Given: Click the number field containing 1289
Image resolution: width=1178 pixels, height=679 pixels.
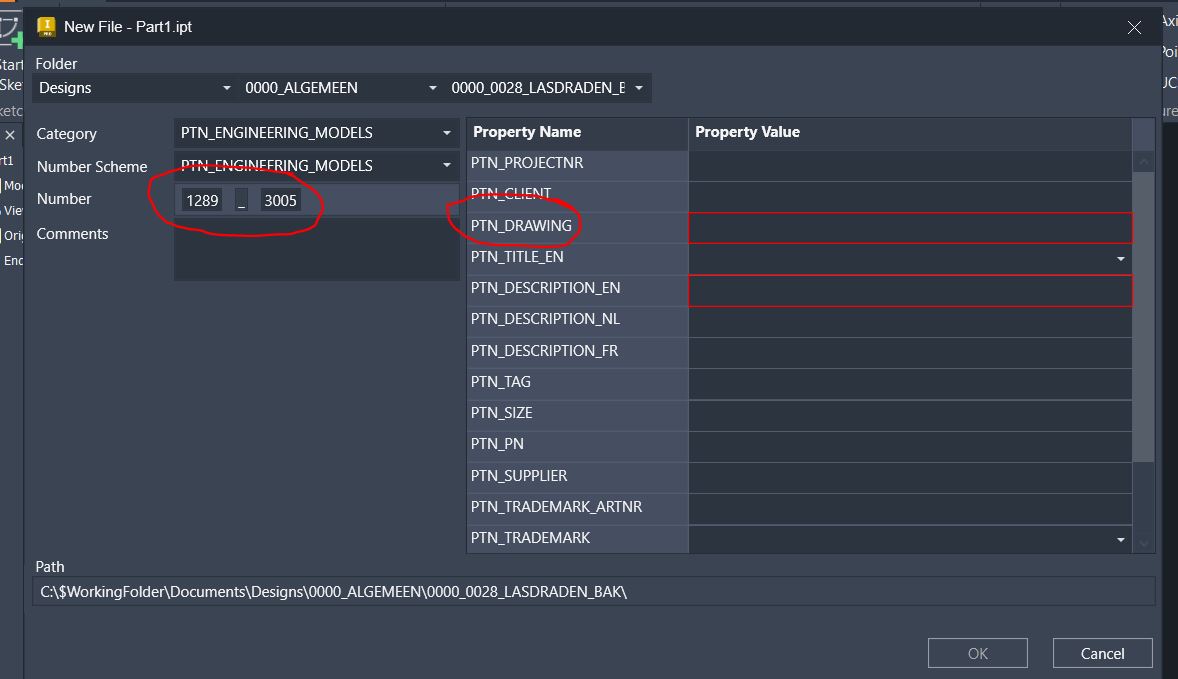Looking at the screenshot, I should point(202,200).
